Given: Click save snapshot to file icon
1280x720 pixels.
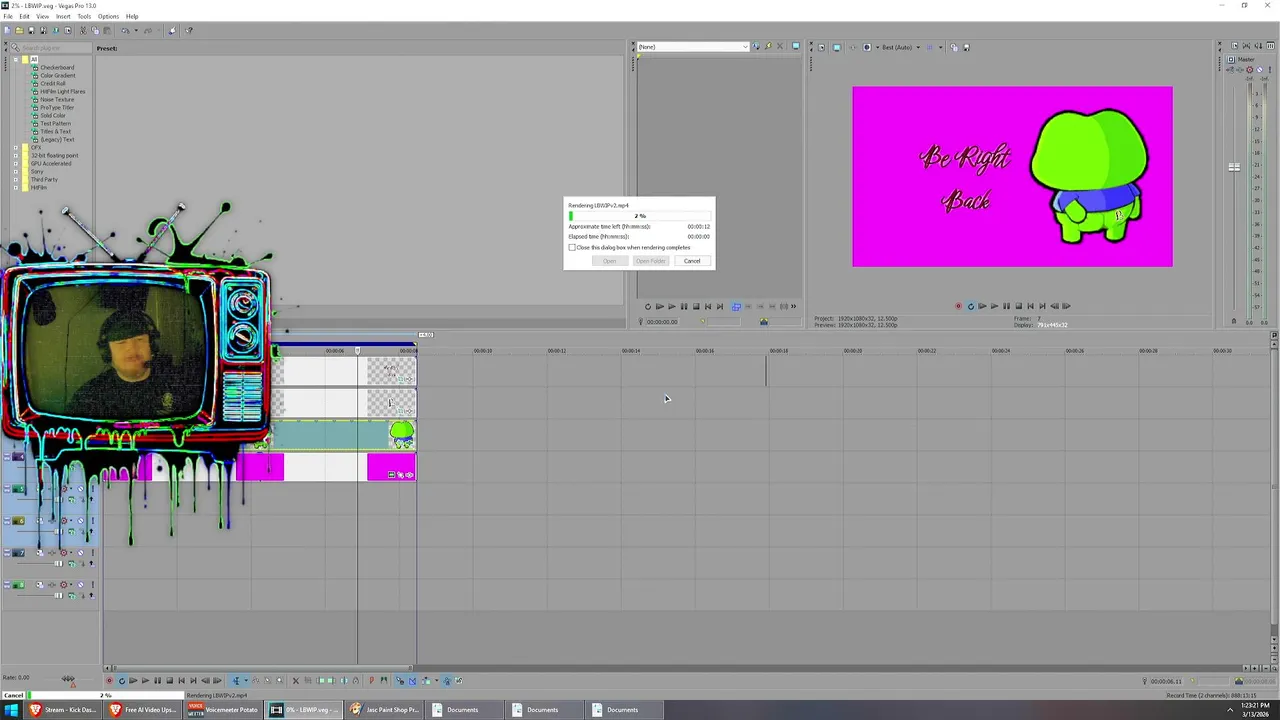Looking at the screenshot, I should click(x=967, y=47).
